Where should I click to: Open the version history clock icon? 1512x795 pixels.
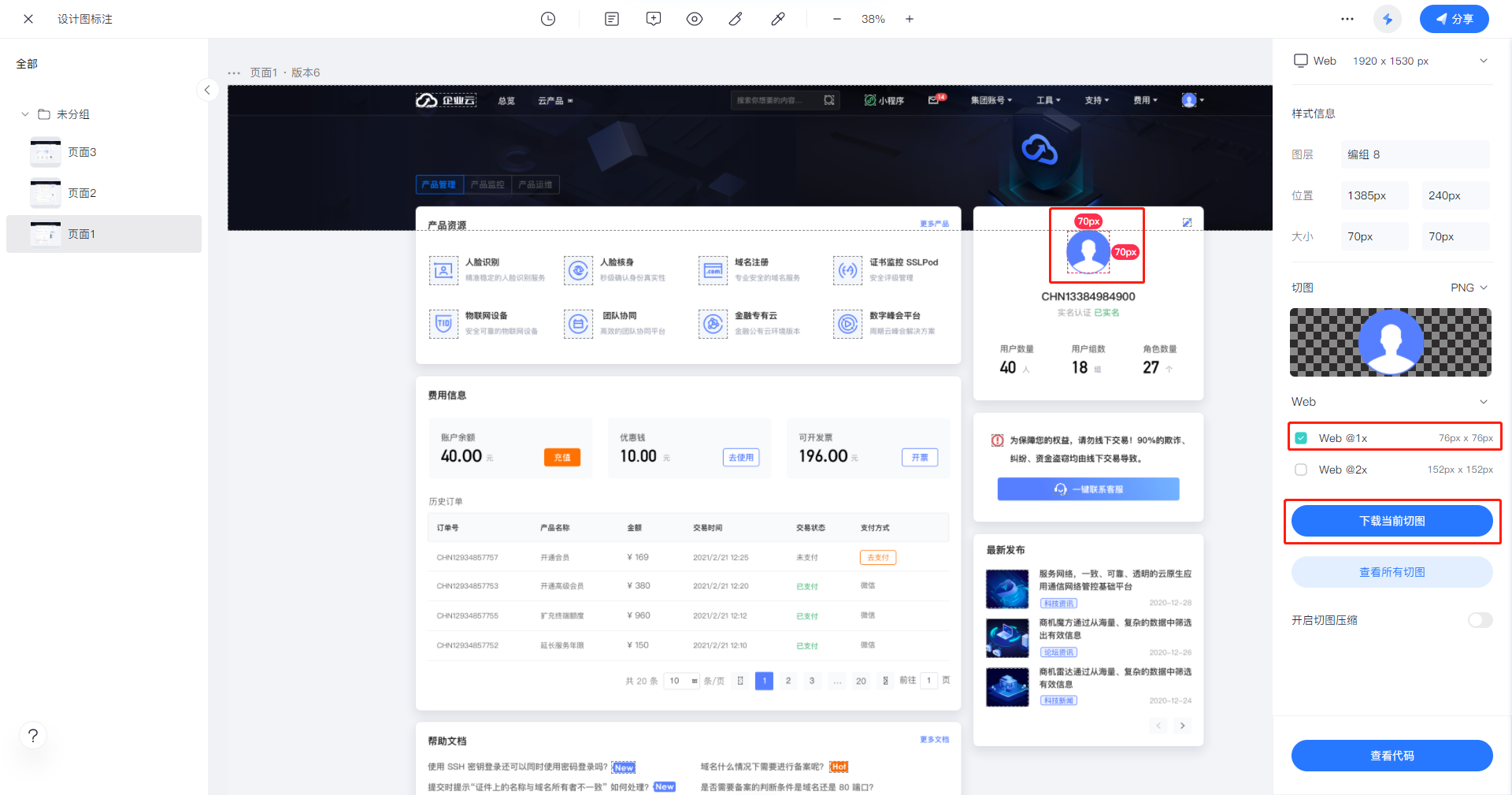548,19
